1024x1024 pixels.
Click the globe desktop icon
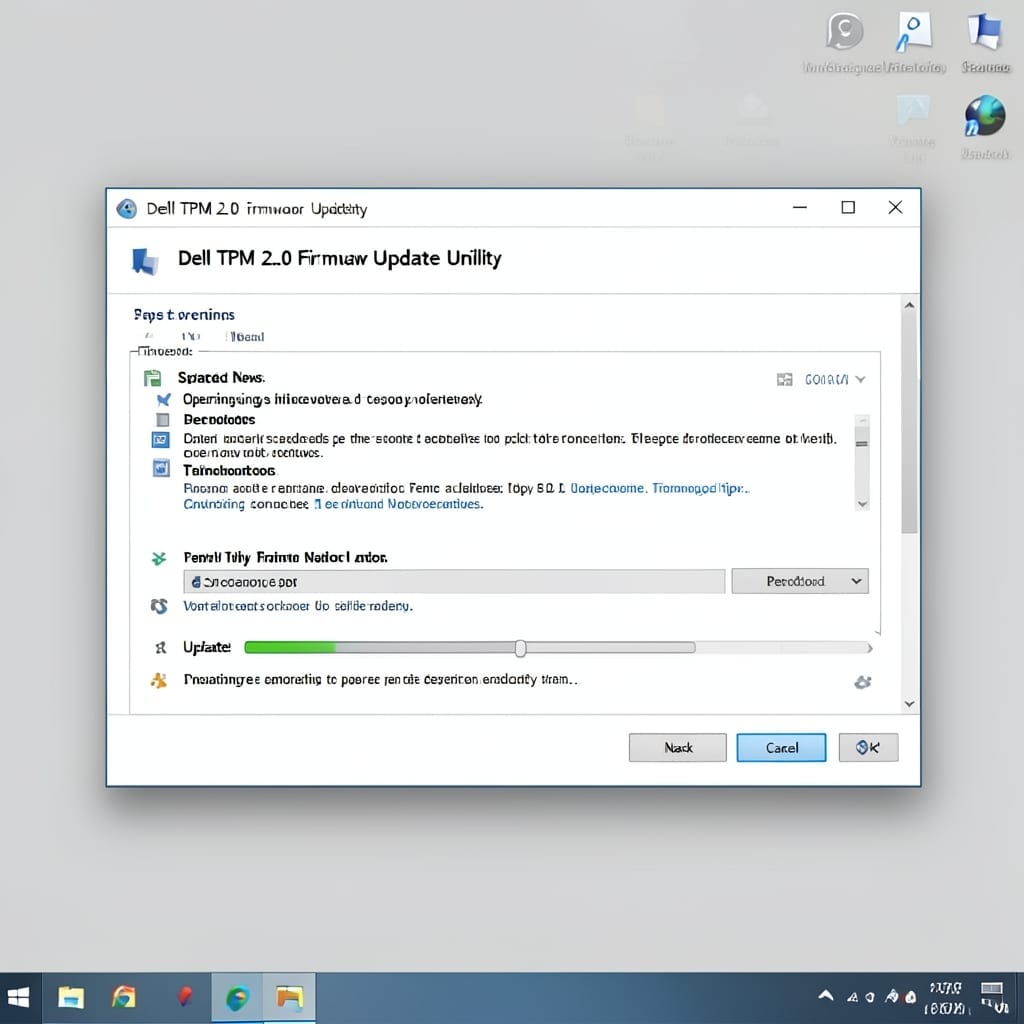point(985,116)
